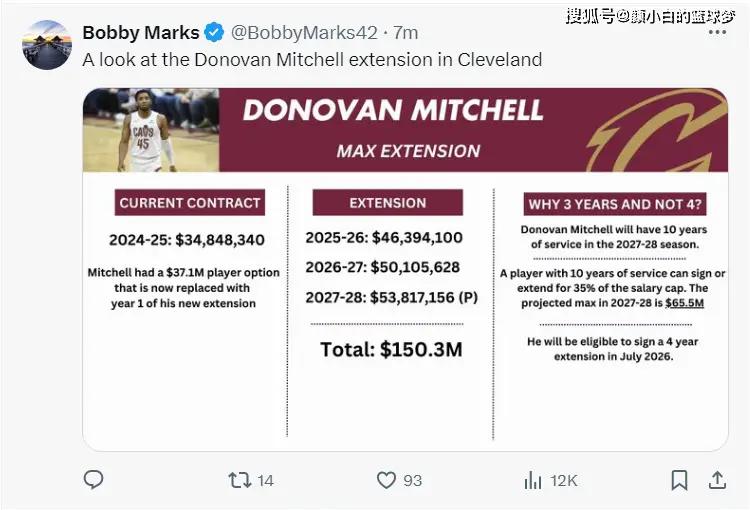Open Bobby Marks profile avatar
Image resolution: width=750 pixels, height=510 pixels.
click(x=46, y=45)
